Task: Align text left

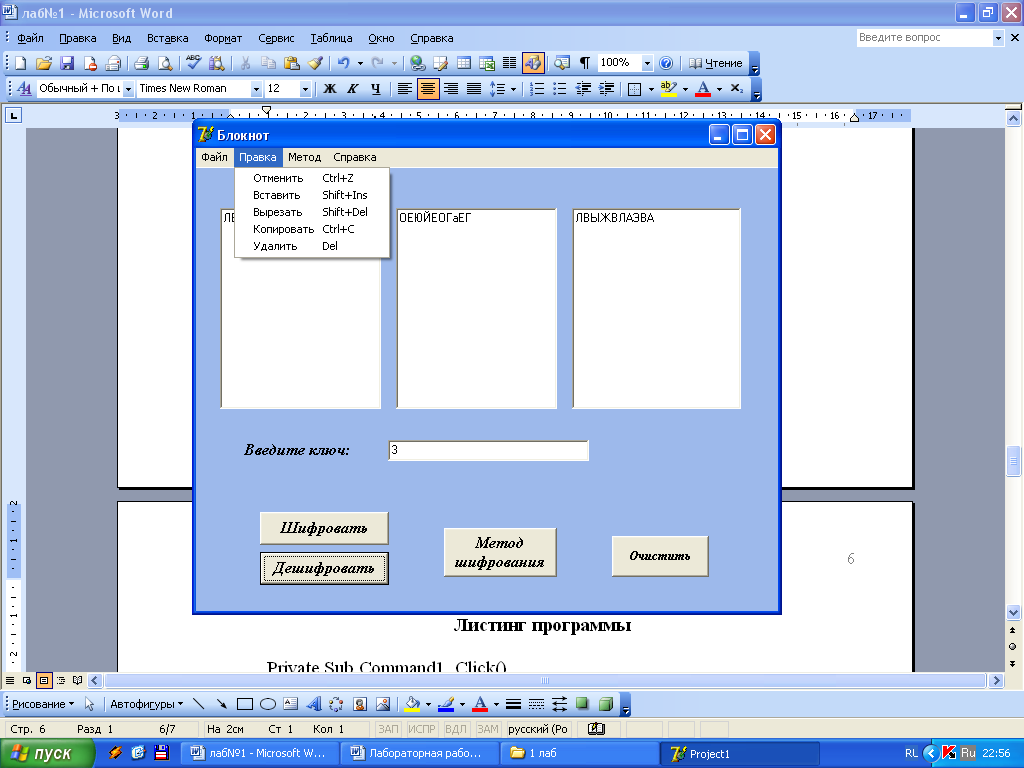Action: tap(405, 88)
